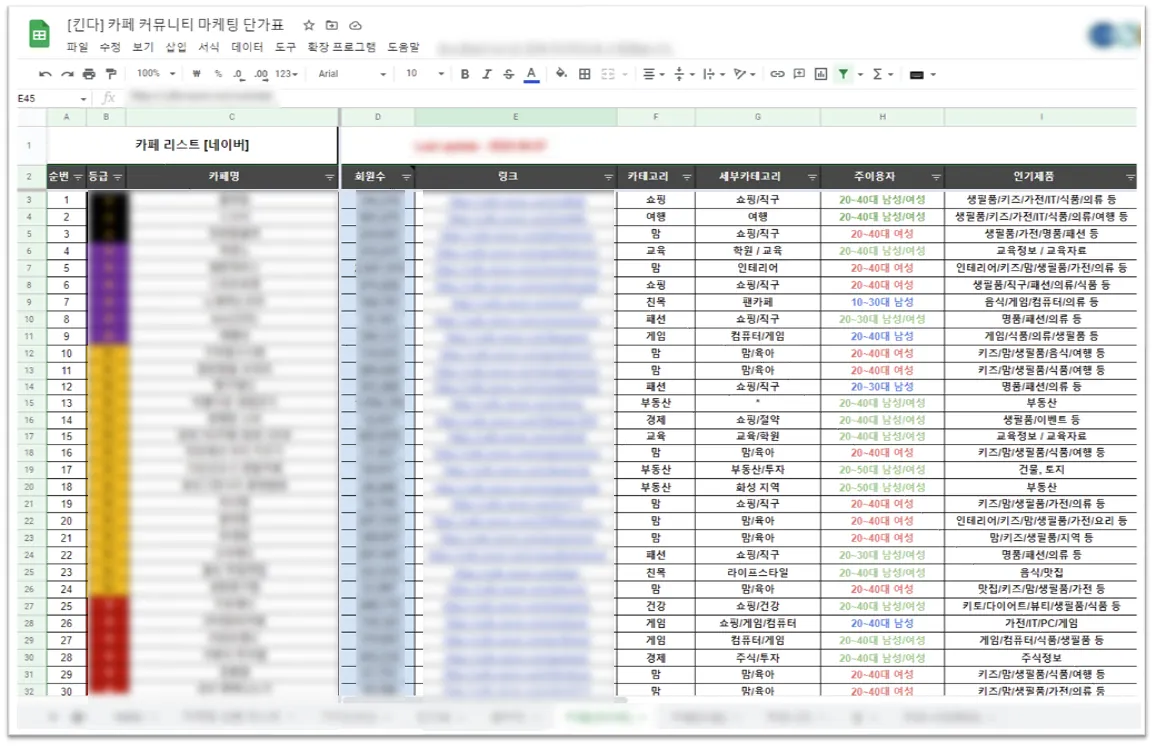Open the text rotation dropdown

pos(745,74)
